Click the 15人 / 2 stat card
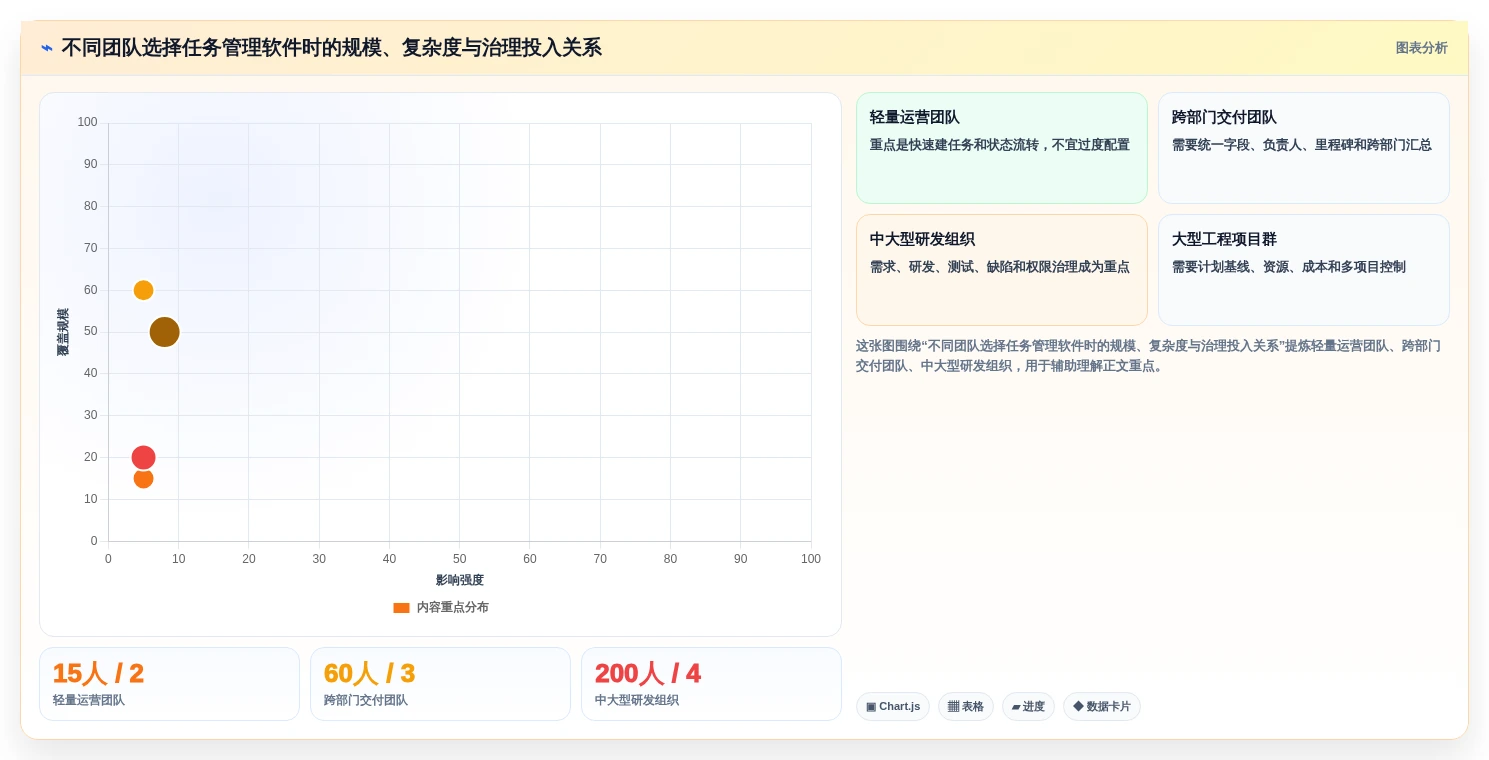Screen dimensions: 1489x760 169,684
